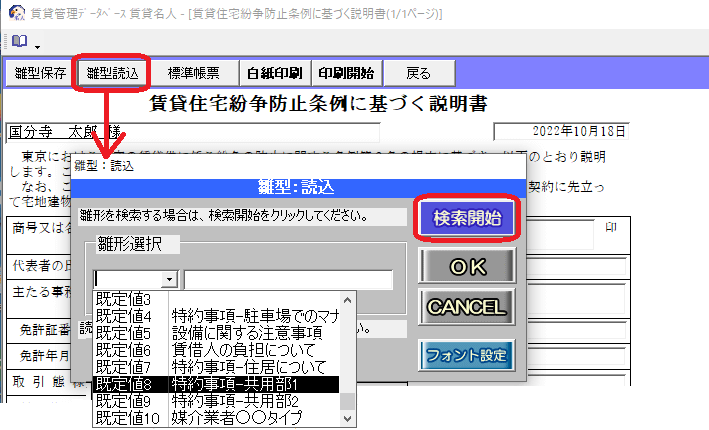This screenshot has height=430, width=709.
Task: Click the book icon in the toolbar
Action: point(19,42)
